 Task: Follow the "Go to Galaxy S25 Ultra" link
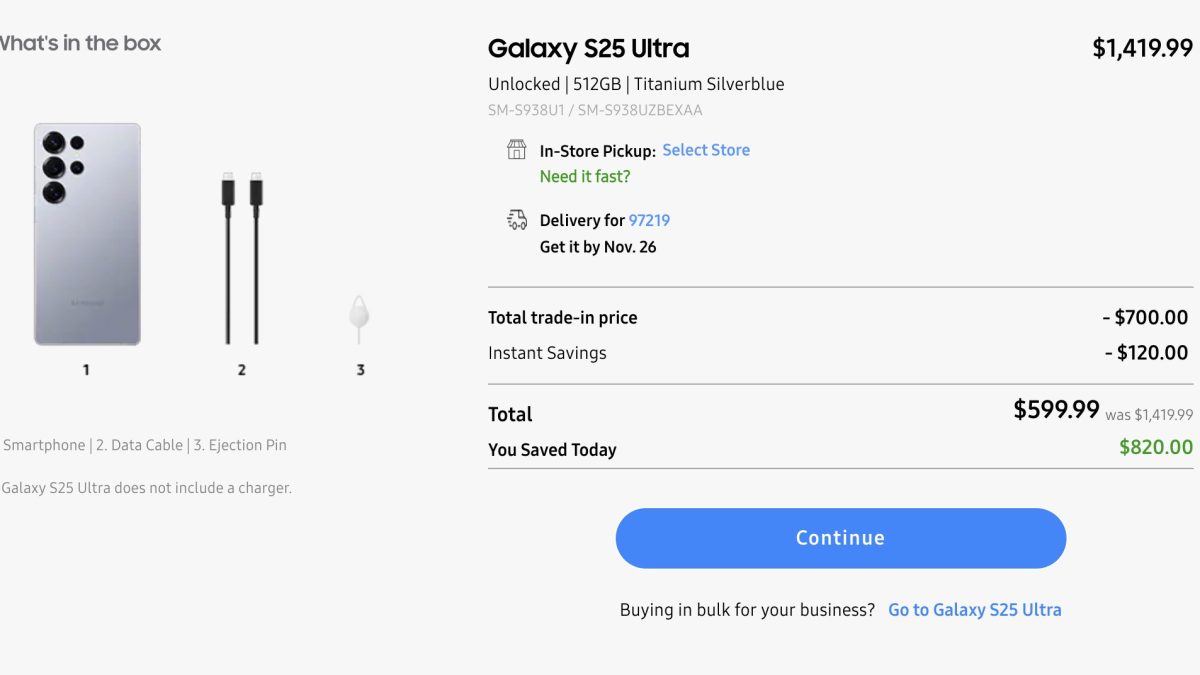(x=974, y=610)
